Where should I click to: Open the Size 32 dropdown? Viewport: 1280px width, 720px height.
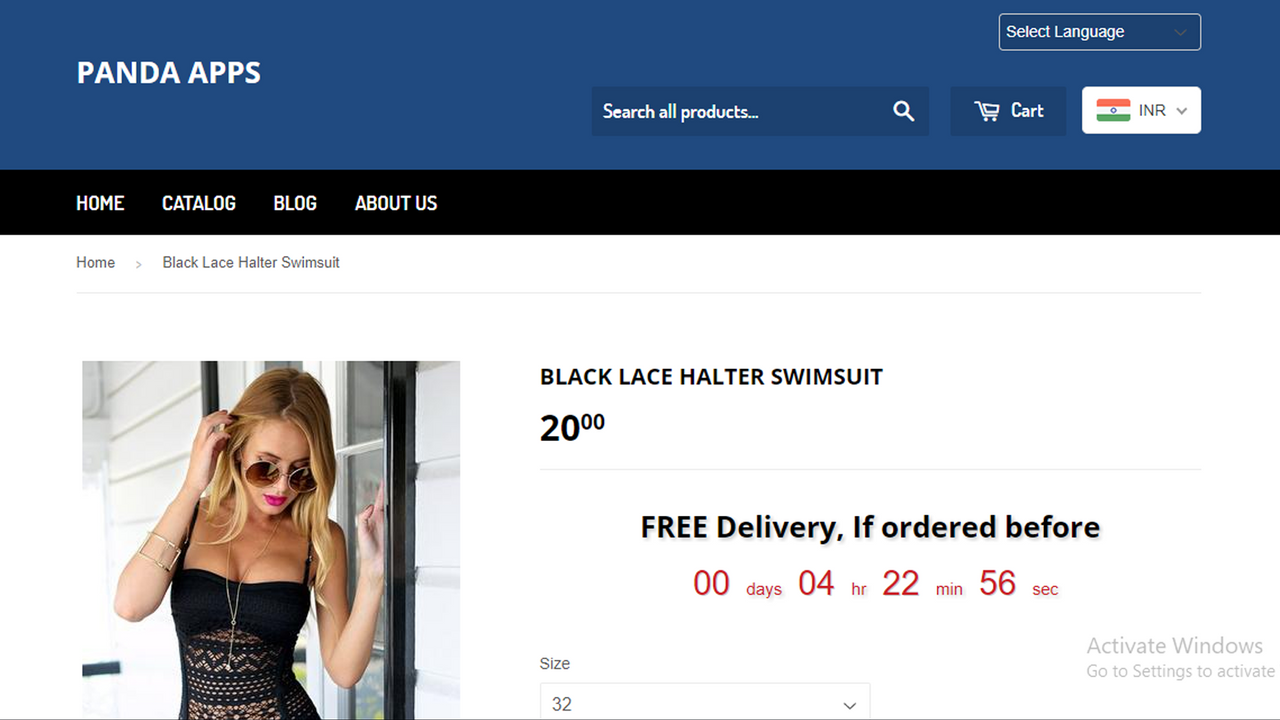tap(705, 702)
